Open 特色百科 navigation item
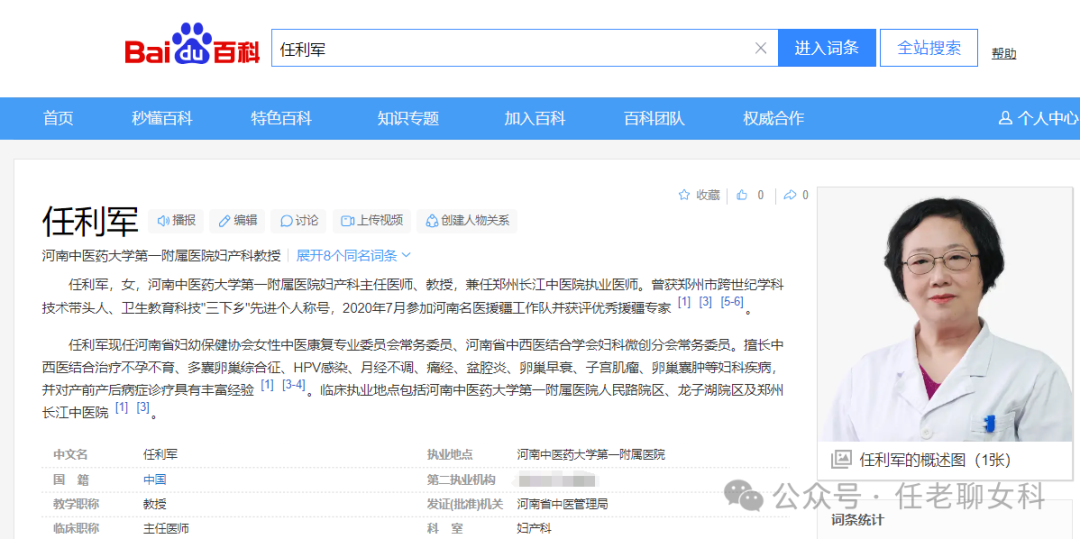Viewport: 1080px width, 539px height. (x=281, y=118)
